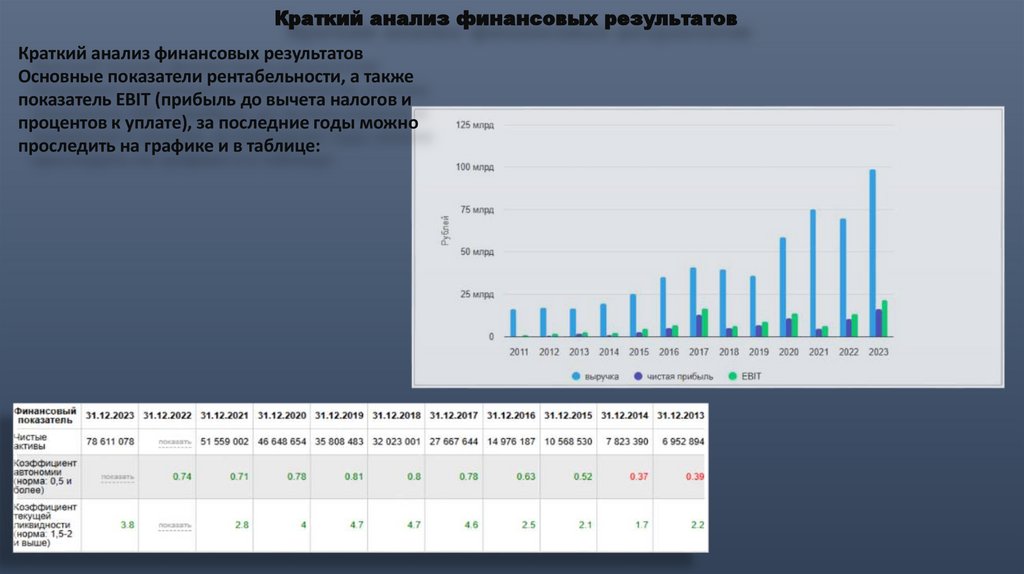Click the 2017 year label on chart axis
The height and width of the screenshot is (574, 1024).
[x=699, y=352]
